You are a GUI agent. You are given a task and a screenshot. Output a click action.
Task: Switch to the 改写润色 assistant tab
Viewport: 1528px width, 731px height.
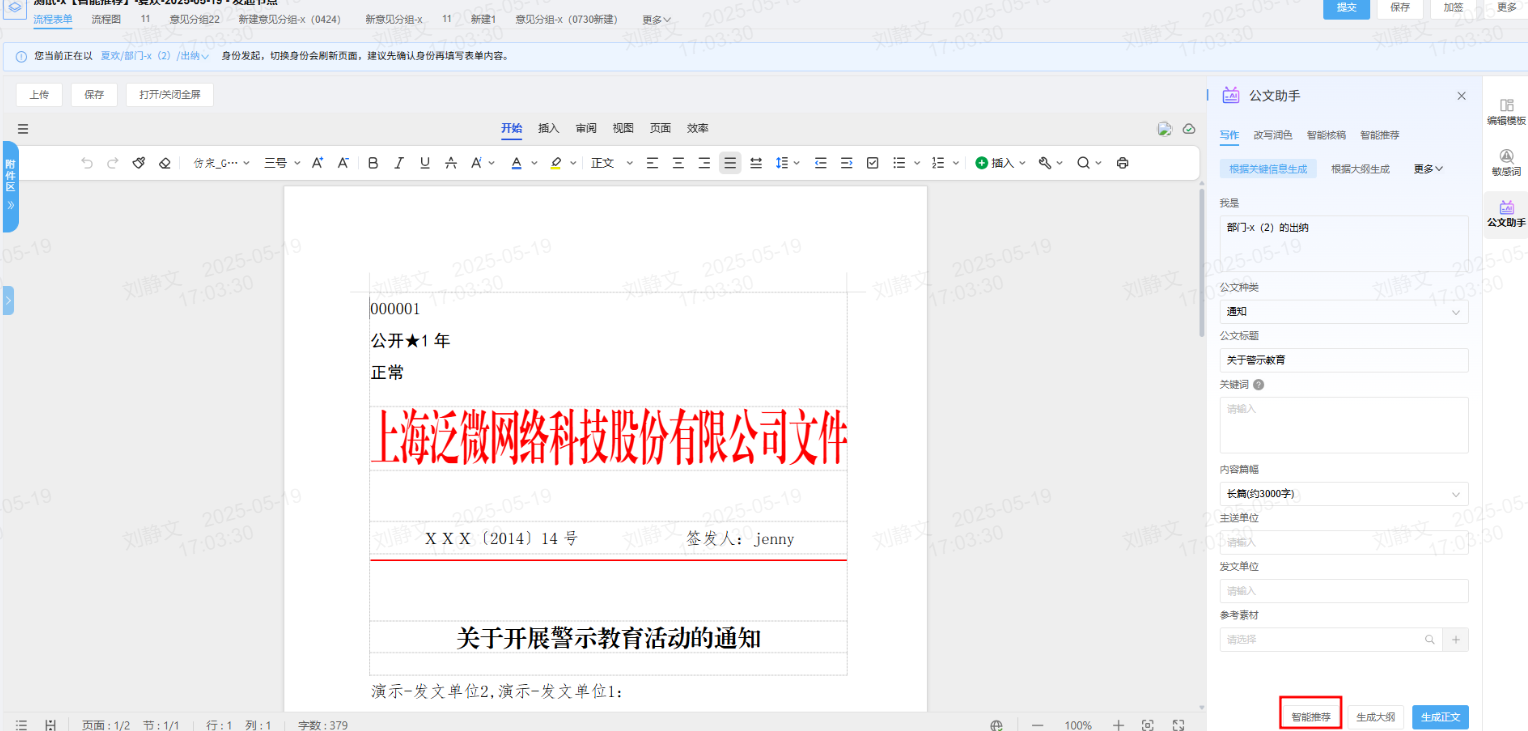coord(1273,135)
